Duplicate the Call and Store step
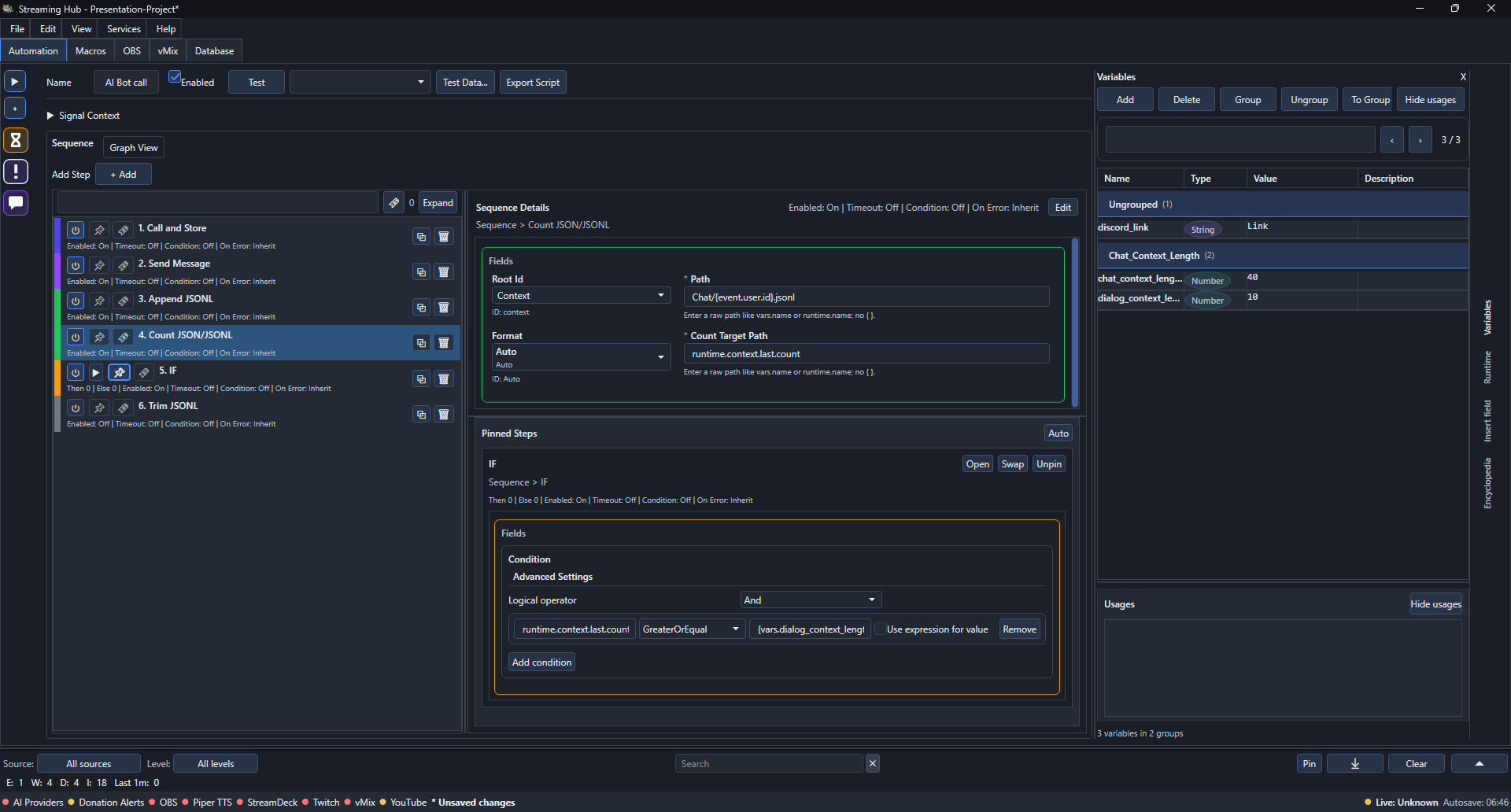The image size is (1511, 812). pyautogui.click(x=421, y=237)
